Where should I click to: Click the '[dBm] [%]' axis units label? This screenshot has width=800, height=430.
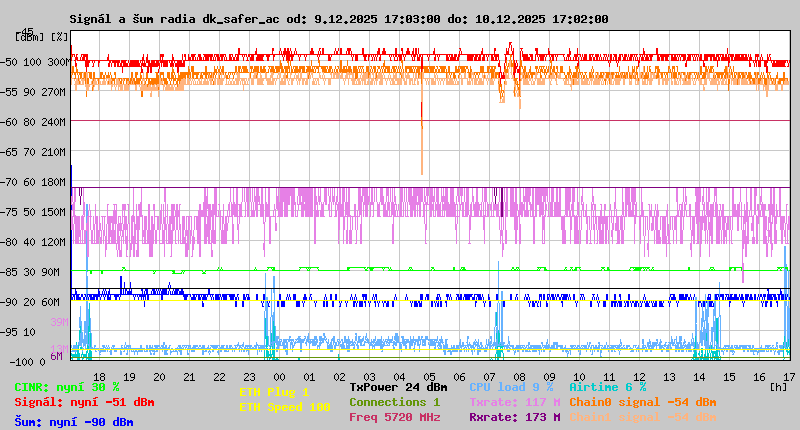[42, 37]
